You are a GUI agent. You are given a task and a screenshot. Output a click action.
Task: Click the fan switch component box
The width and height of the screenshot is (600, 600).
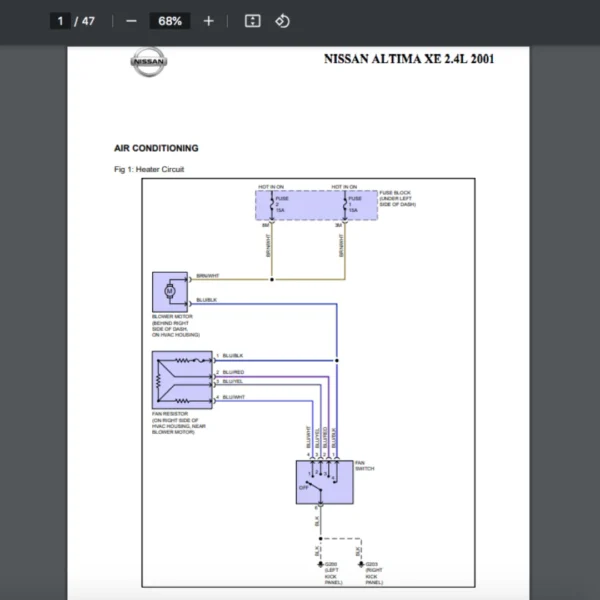[324, 481]
